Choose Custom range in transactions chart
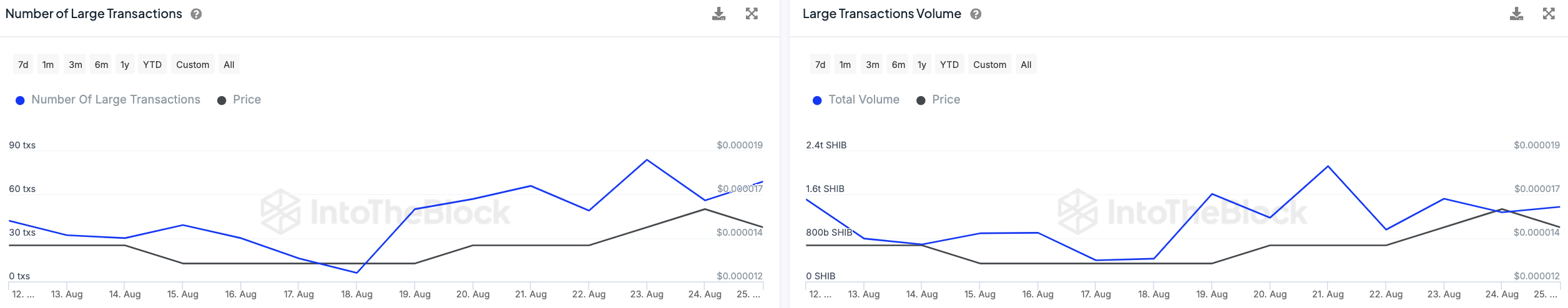Screen dimensions: 1568x308 [x=192, y=64]
